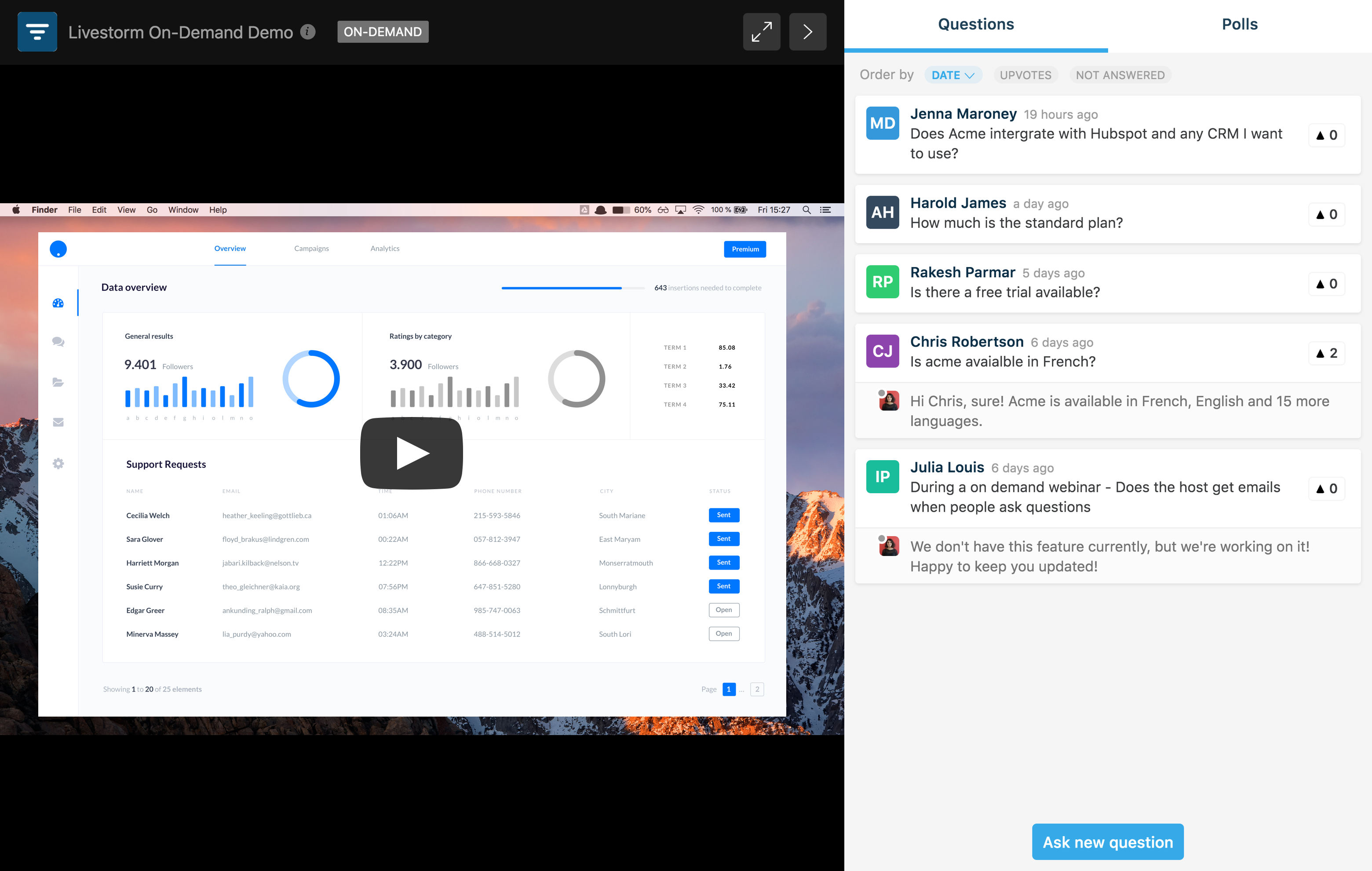Expand video to fullscreen with arrows icon
Screen dimensions: 1372x871
click(761, 32)
